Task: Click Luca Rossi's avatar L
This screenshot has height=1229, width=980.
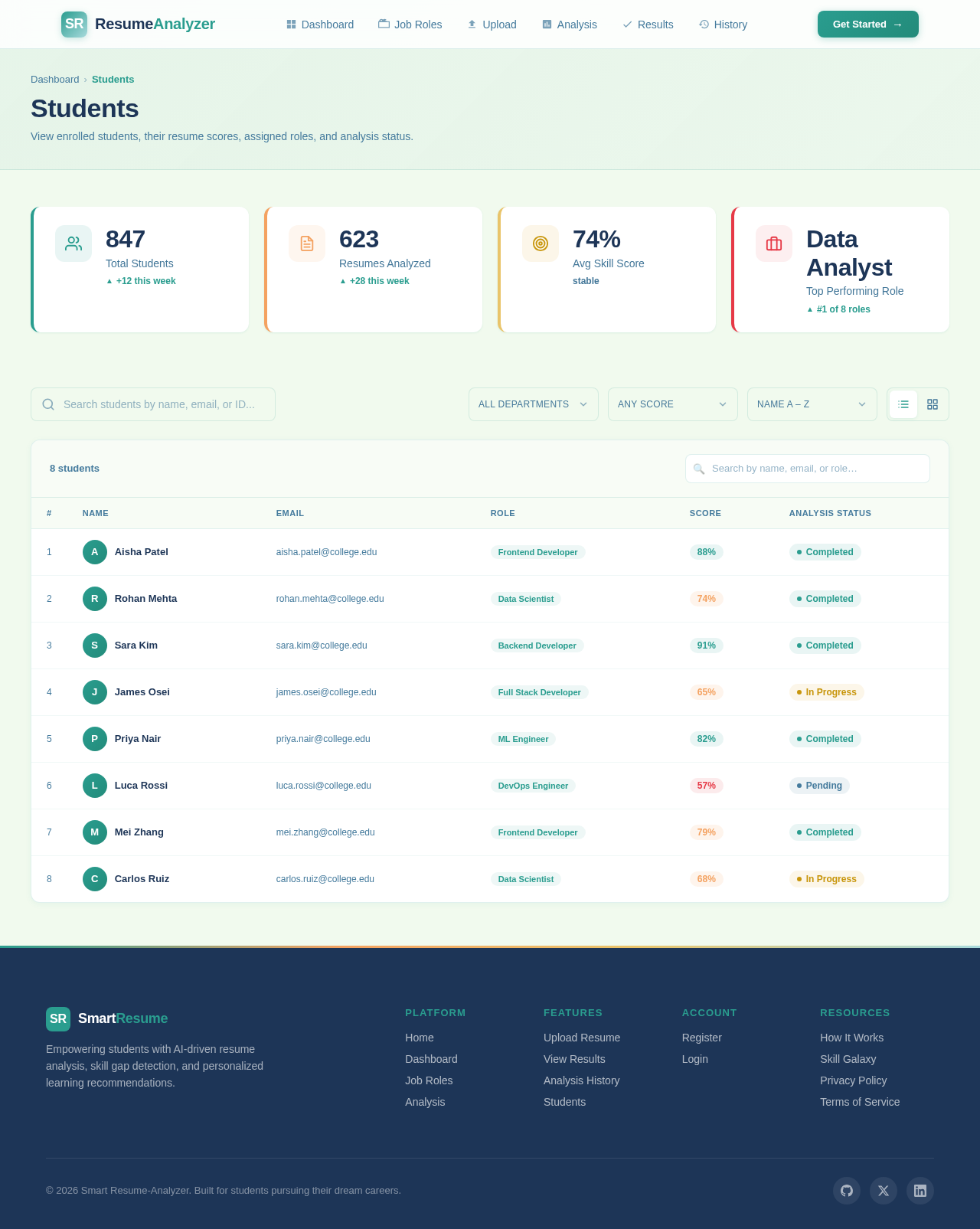Action: pos(95,786)
